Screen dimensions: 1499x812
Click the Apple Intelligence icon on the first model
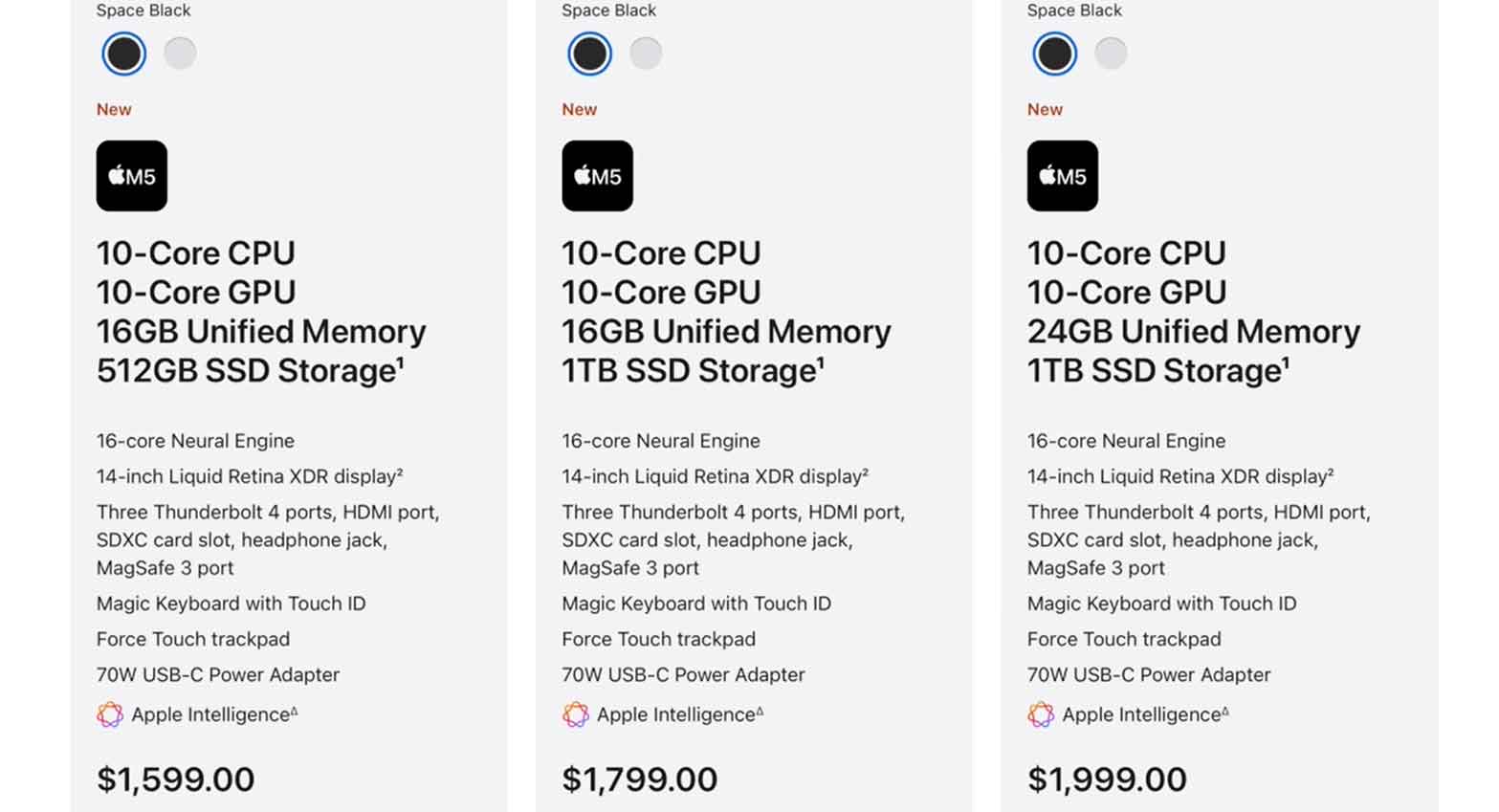click(x=109, y=714)
